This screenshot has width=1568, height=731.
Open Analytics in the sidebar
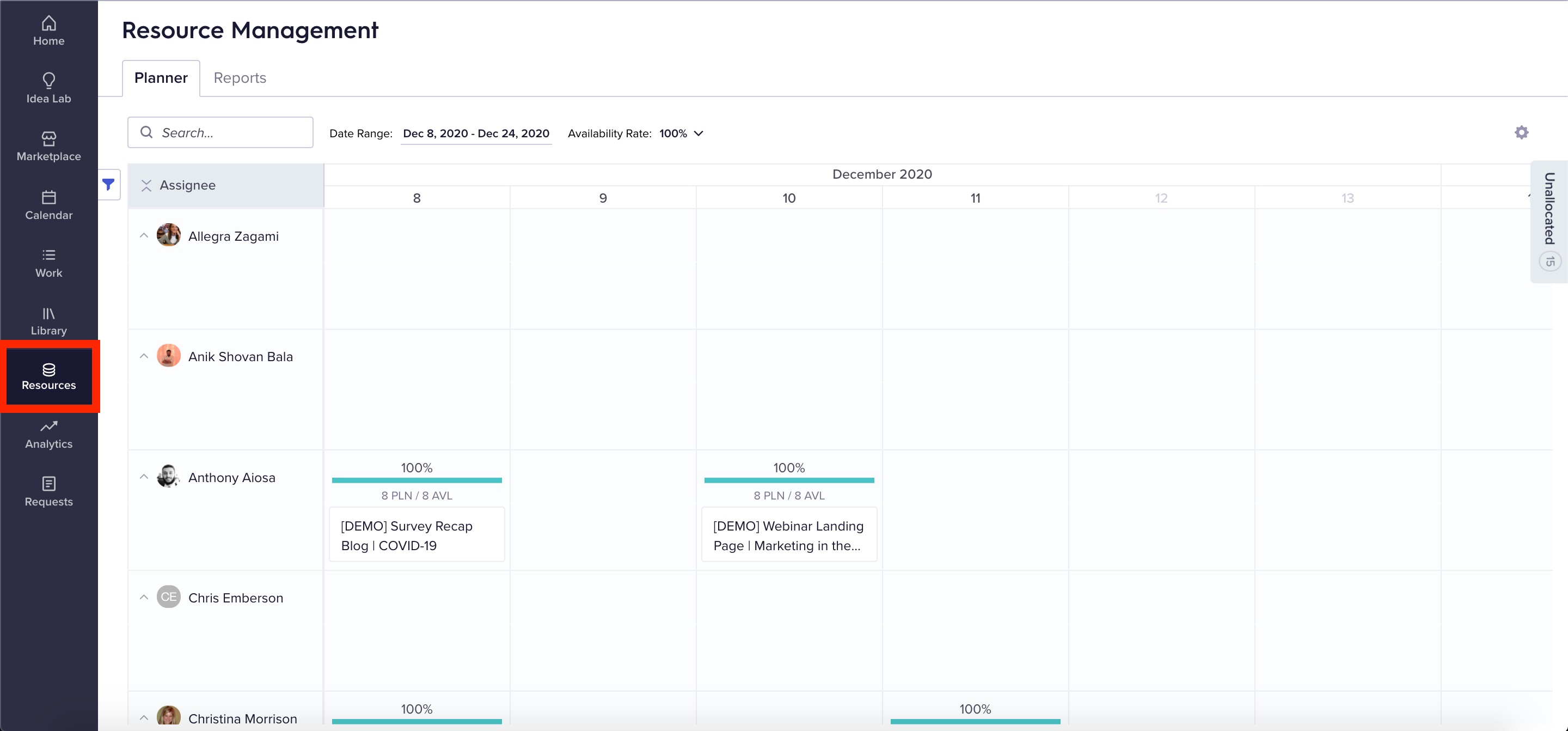(x=48, y=434)
